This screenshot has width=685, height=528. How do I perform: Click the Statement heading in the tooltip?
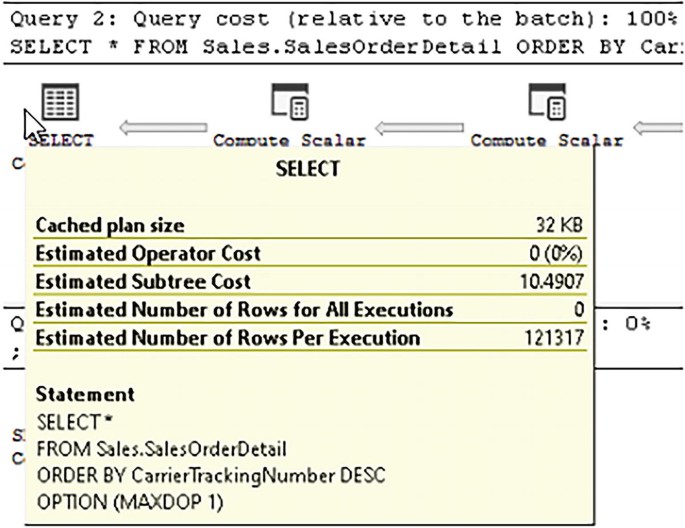[85, 395]
